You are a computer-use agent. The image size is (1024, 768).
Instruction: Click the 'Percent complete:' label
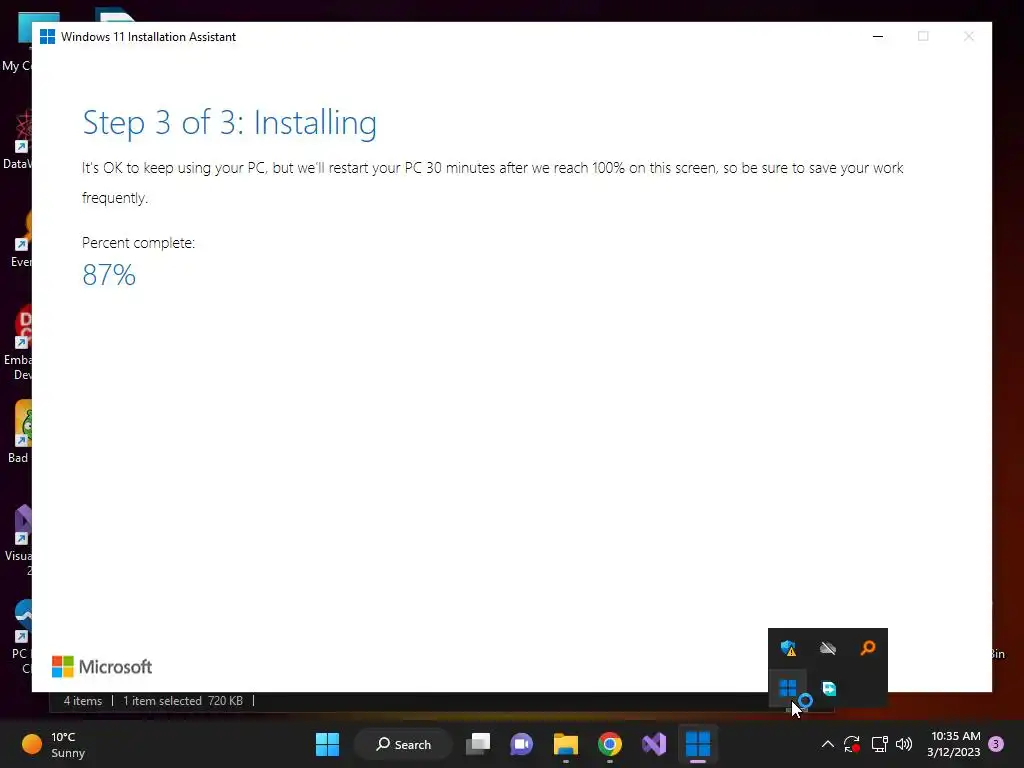138,243
